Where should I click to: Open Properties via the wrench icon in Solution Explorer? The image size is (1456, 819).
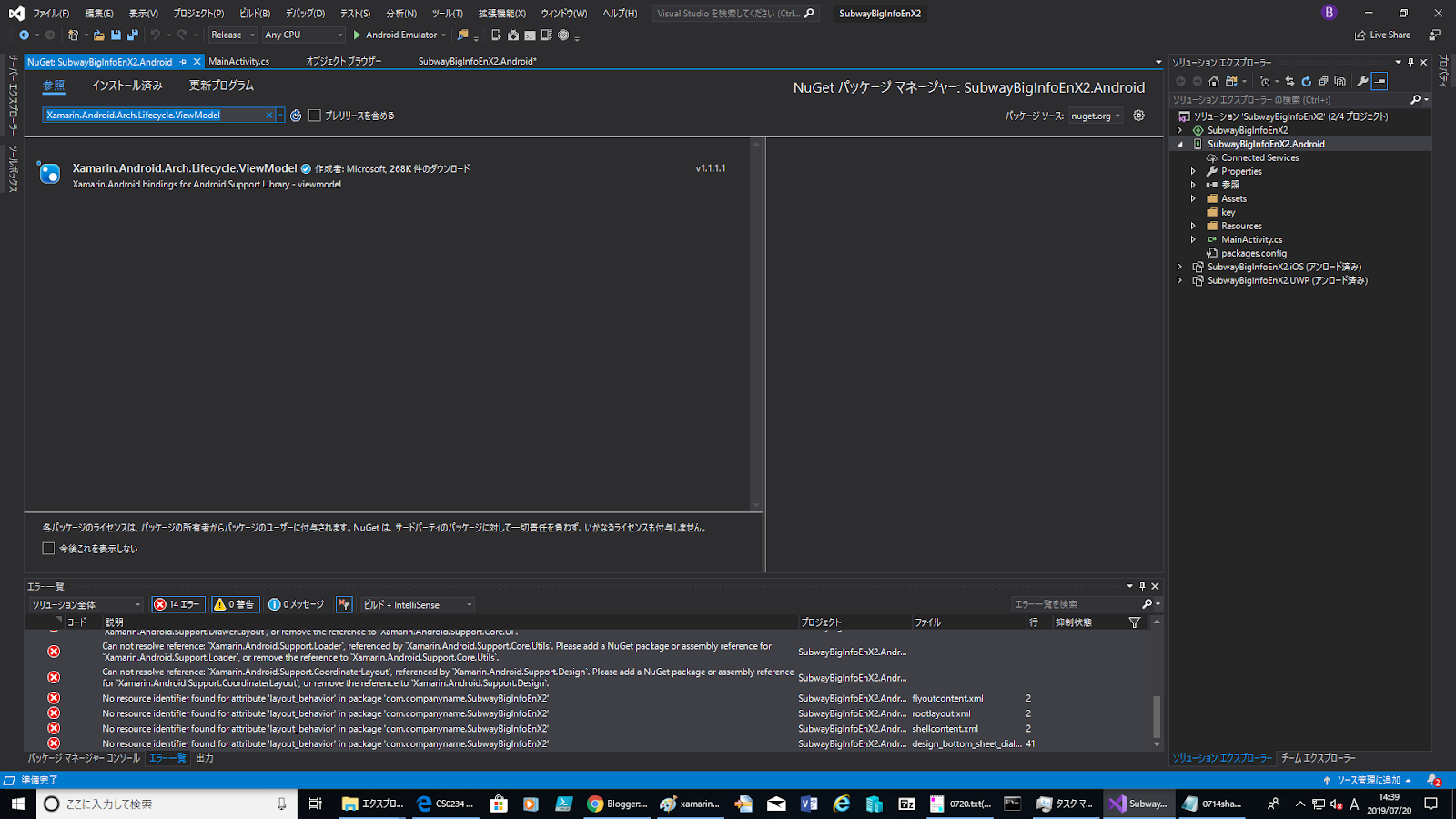pos(1362,81)
